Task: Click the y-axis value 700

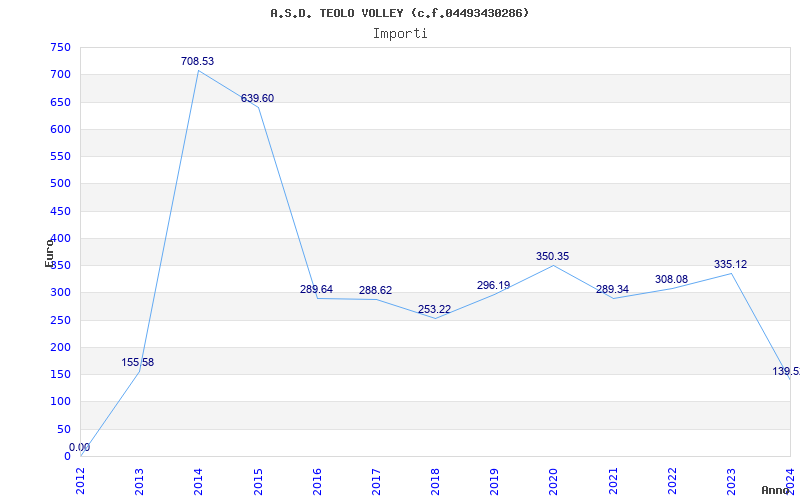Action: coord(60,74)
